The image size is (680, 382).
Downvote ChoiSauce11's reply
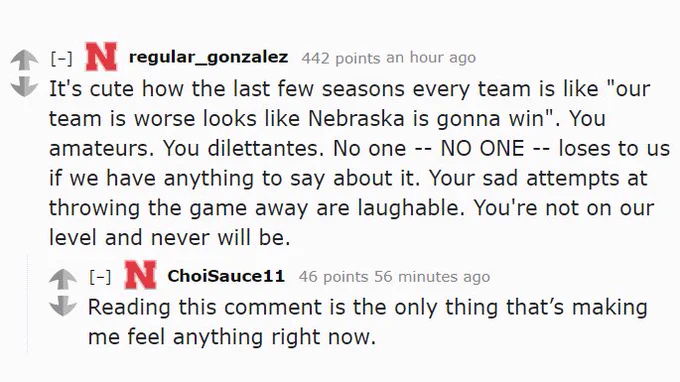[63, 306]
